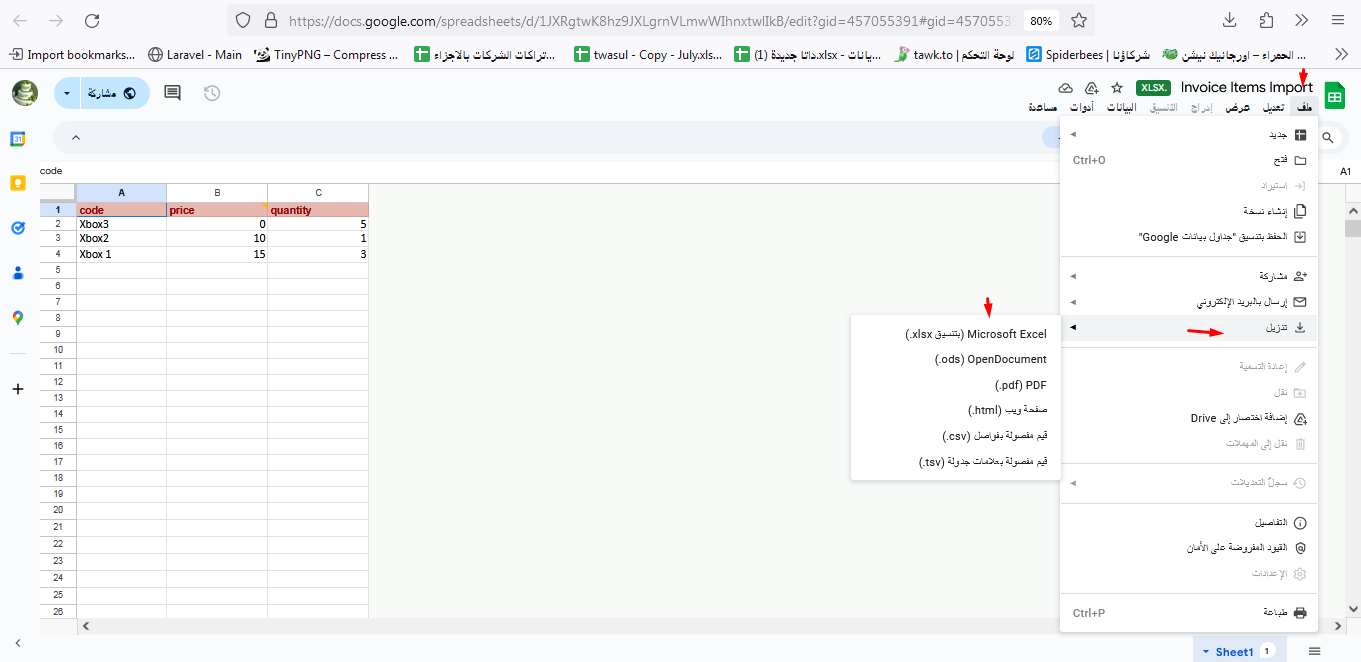This screenshot has height=662, width=1361.
Task: Open the Firefox hamburger application menu
Action: [1338, 20]
